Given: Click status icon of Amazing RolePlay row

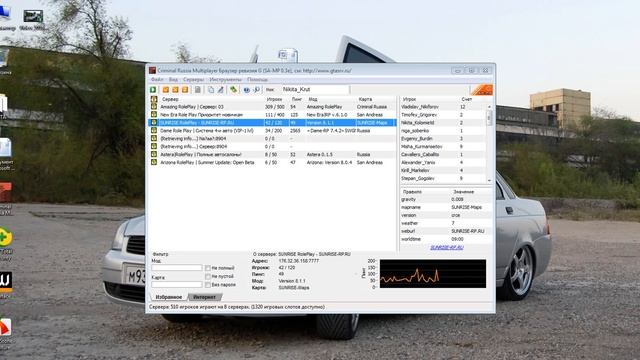Looking at the screenshot, I should [154, 107].
